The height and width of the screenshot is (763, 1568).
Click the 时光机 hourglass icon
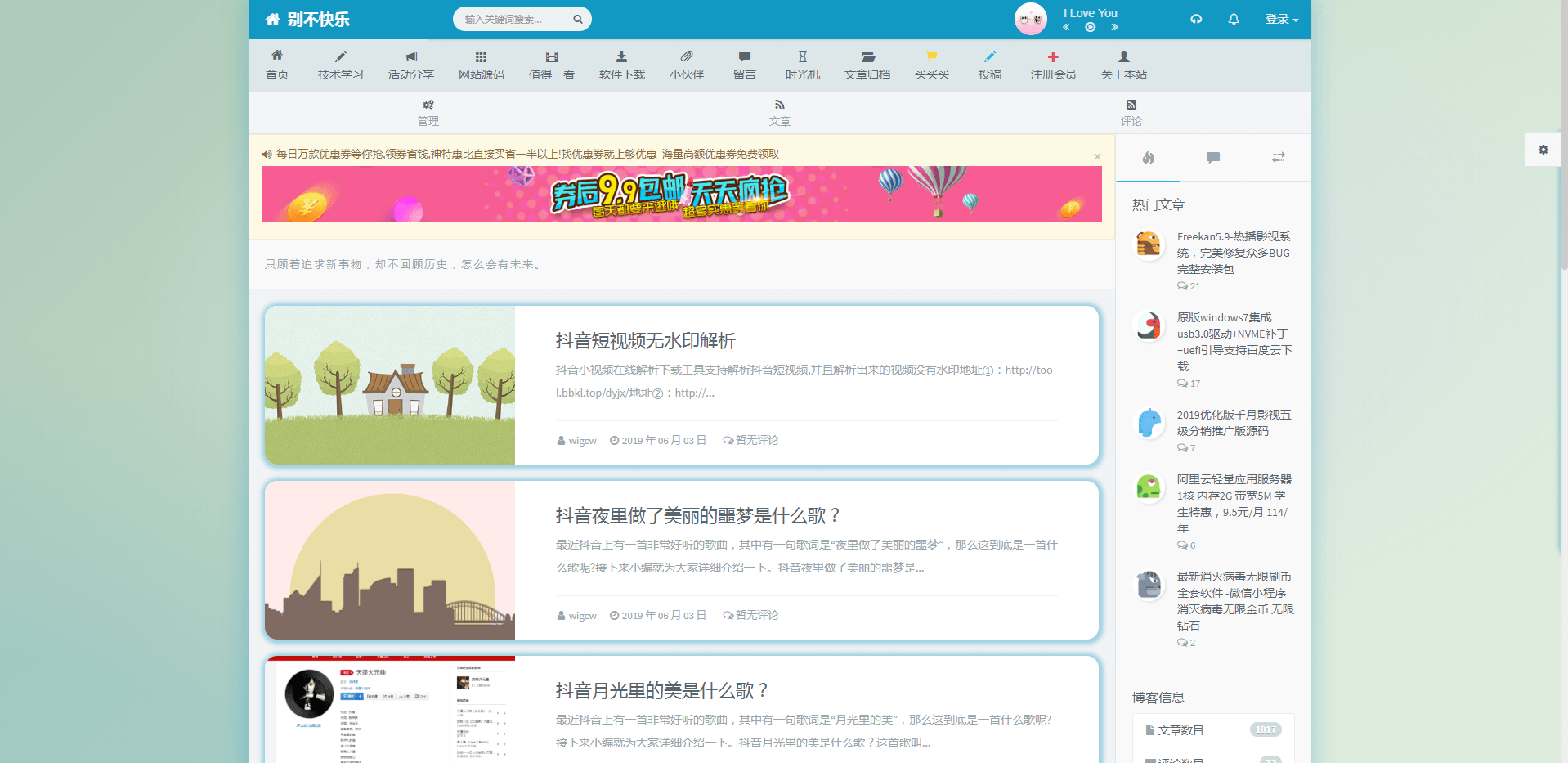tap(802, 56)
